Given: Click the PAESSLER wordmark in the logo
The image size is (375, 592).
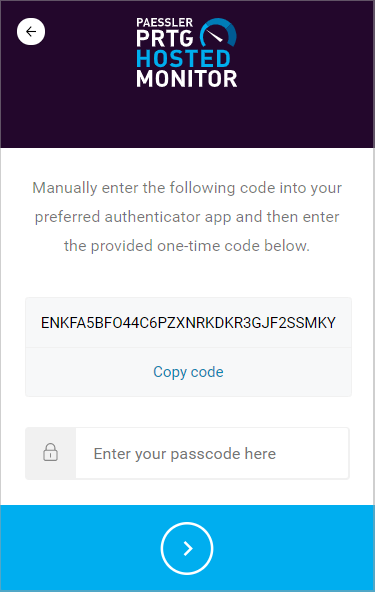Looking at the screenshot, I should 165,23.
